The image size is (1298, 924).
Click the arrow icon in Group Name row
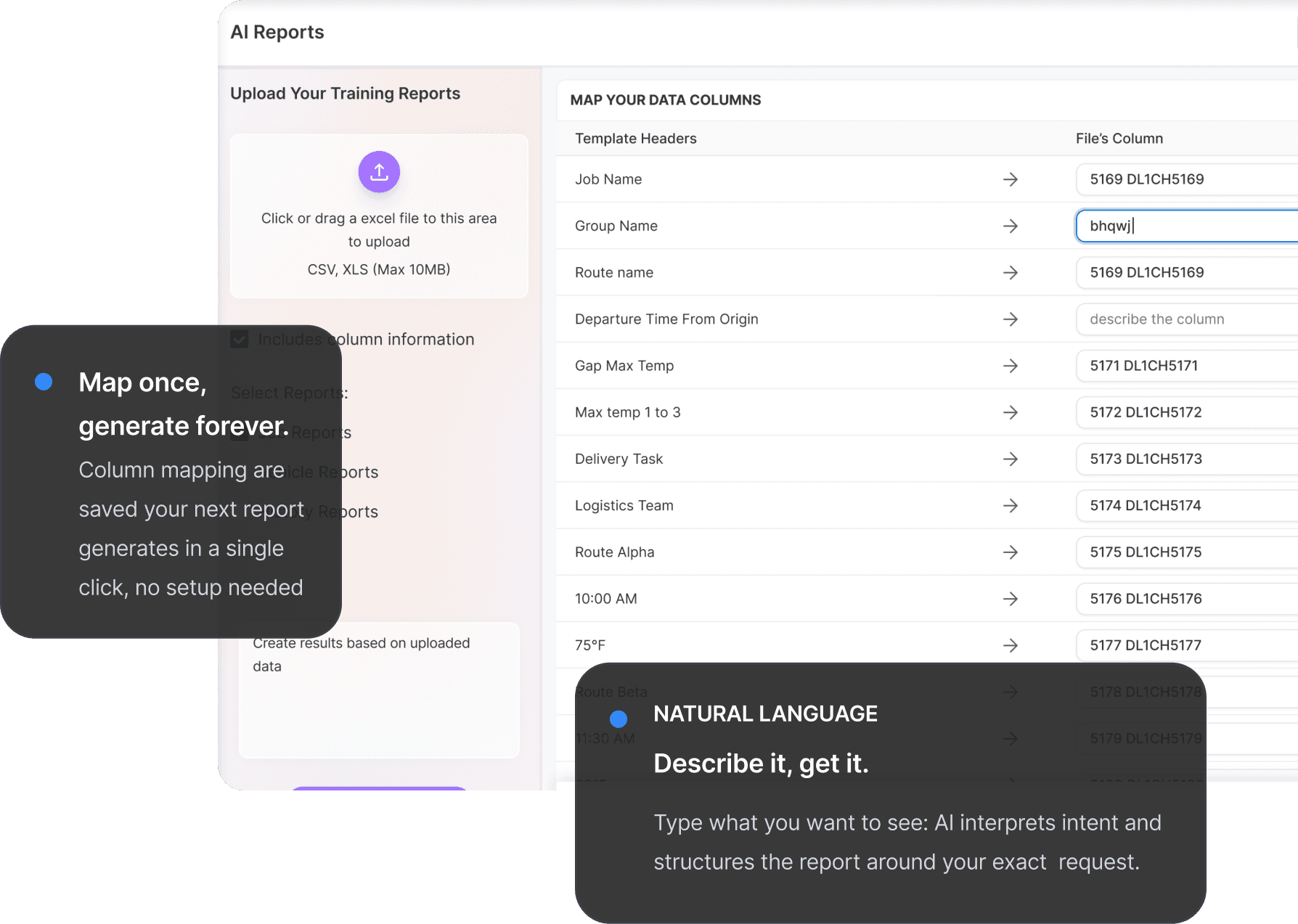point(1010,226)
